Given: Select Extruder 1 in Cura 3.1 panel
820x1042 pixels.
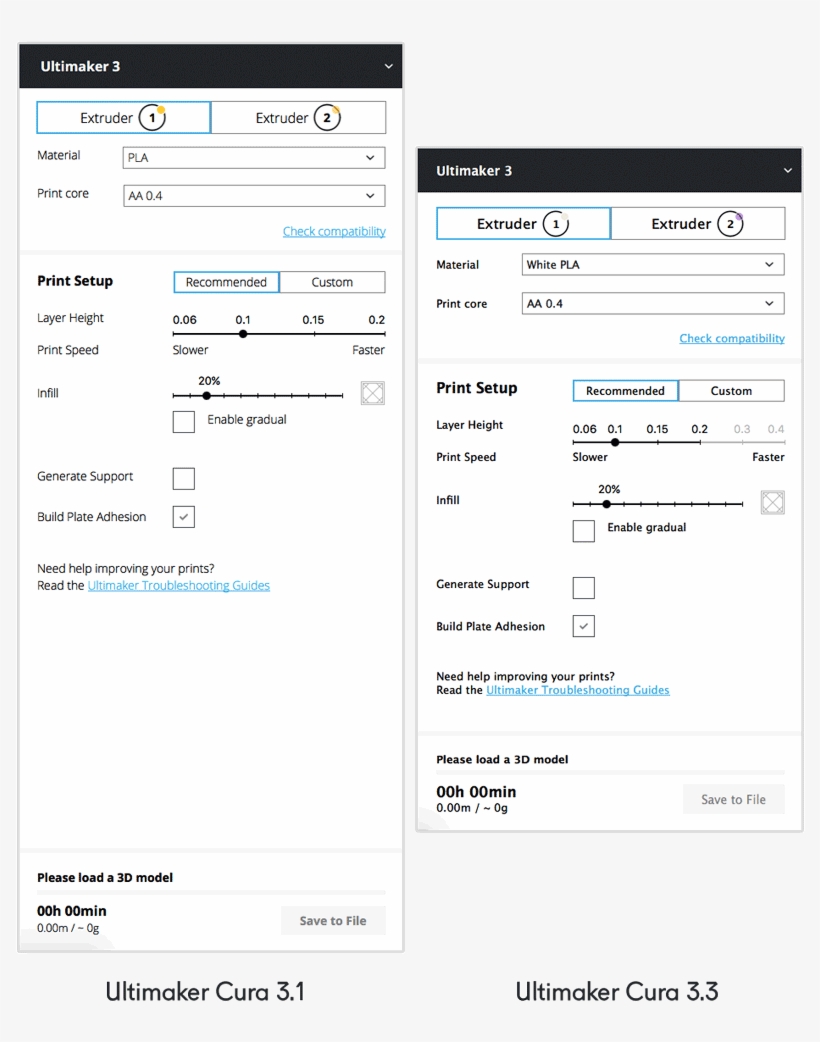Looking at the screenshot, I should pyautogui.click(x=123, y=118).
